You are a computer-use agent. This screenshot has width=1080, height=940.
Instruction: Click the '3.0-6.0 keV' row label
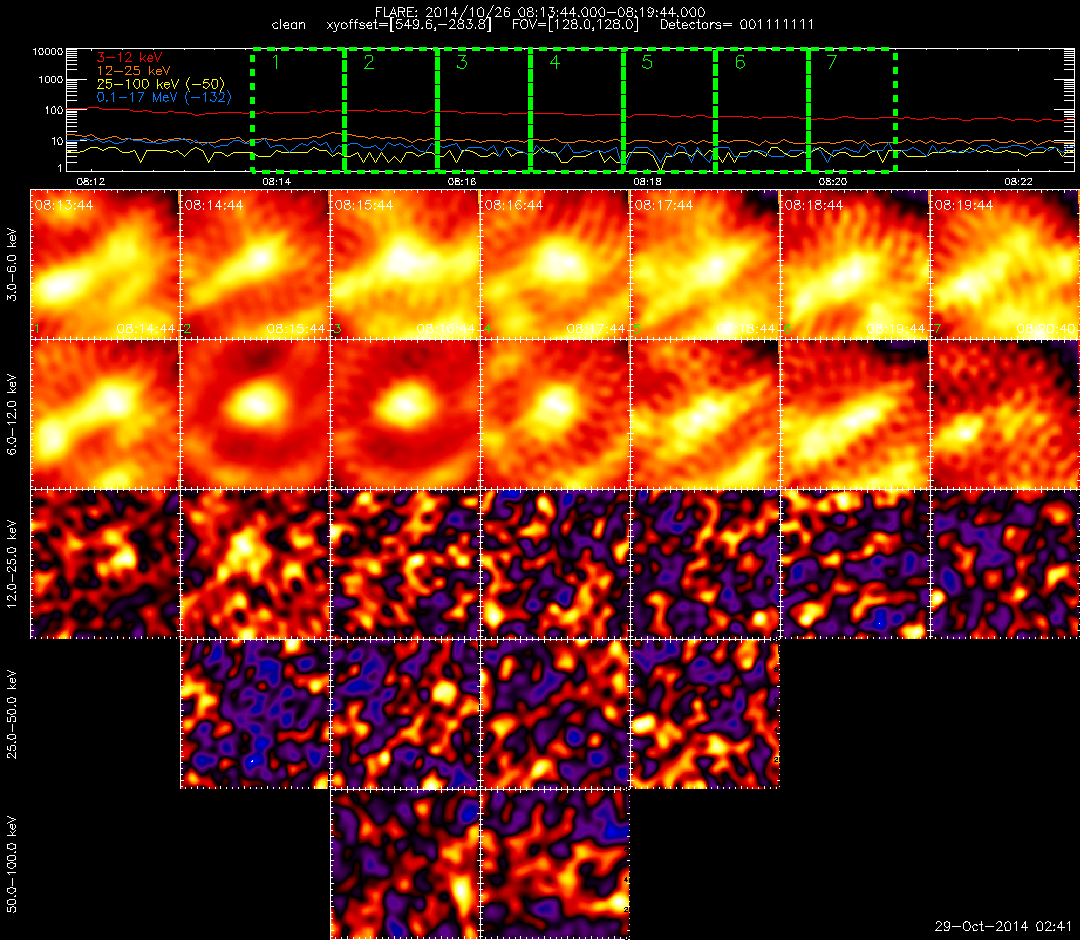[x=12, y=265]
